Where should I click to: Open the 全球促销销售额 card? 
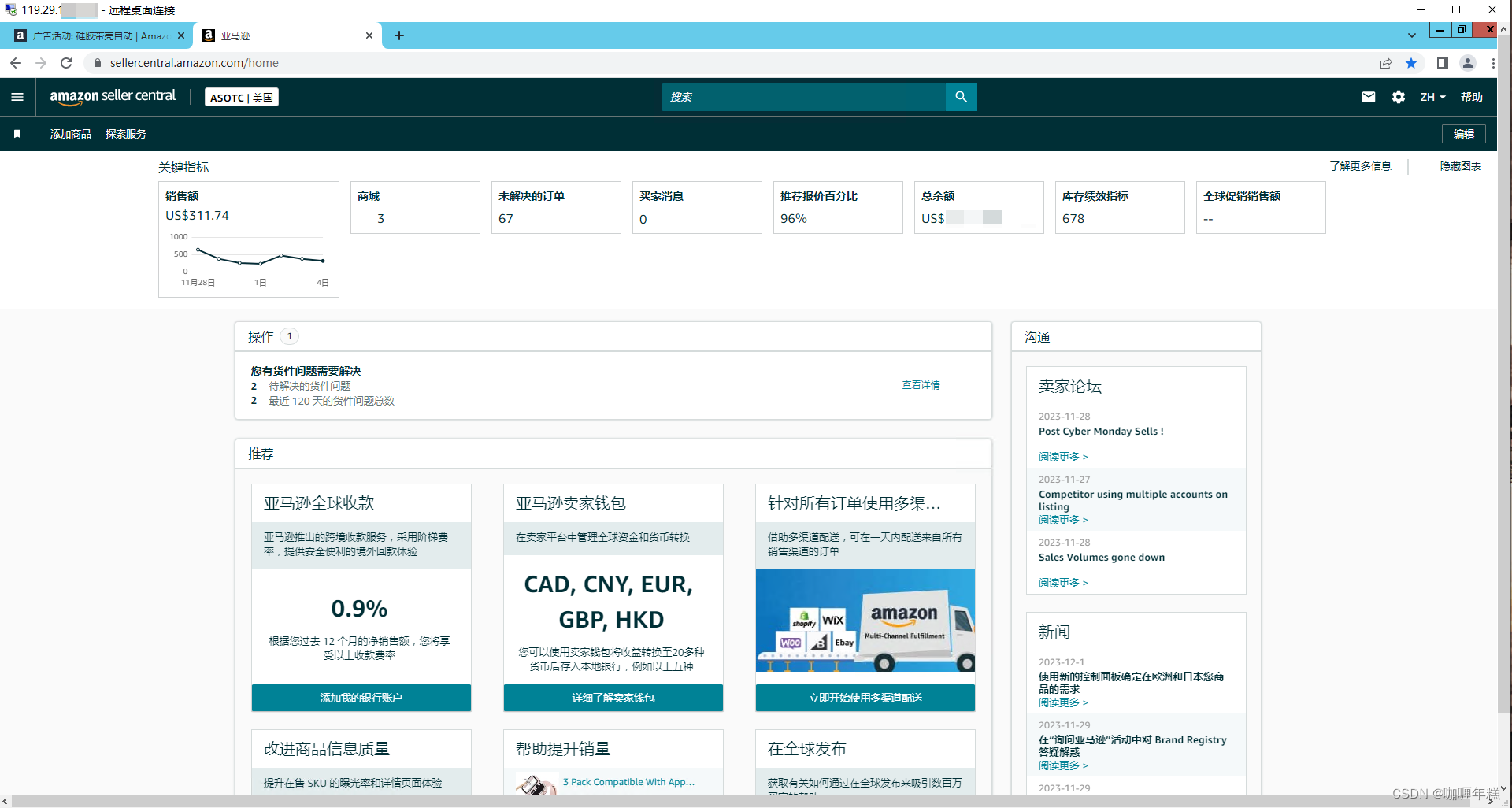pos(1261,207)
